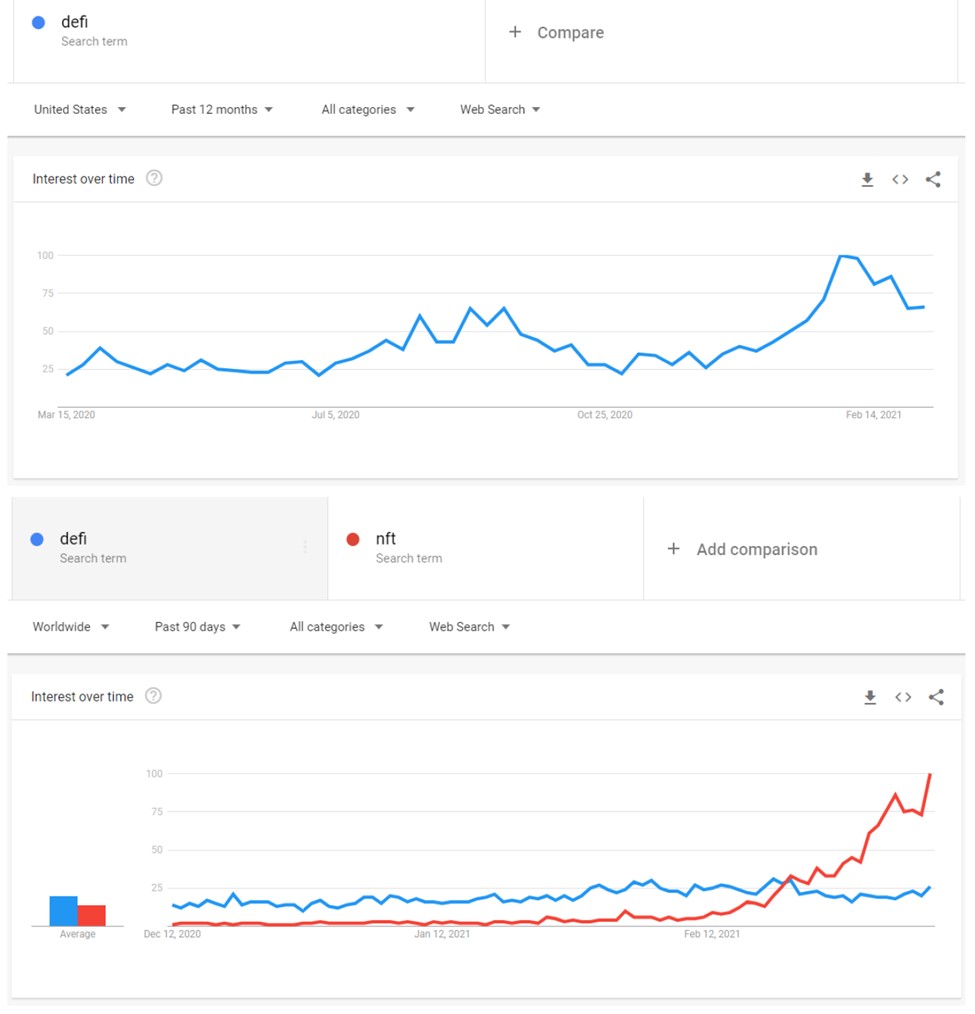Select the nft search term card
Image resolution: width=975 pixels, height=1014 pixels.
485,548
